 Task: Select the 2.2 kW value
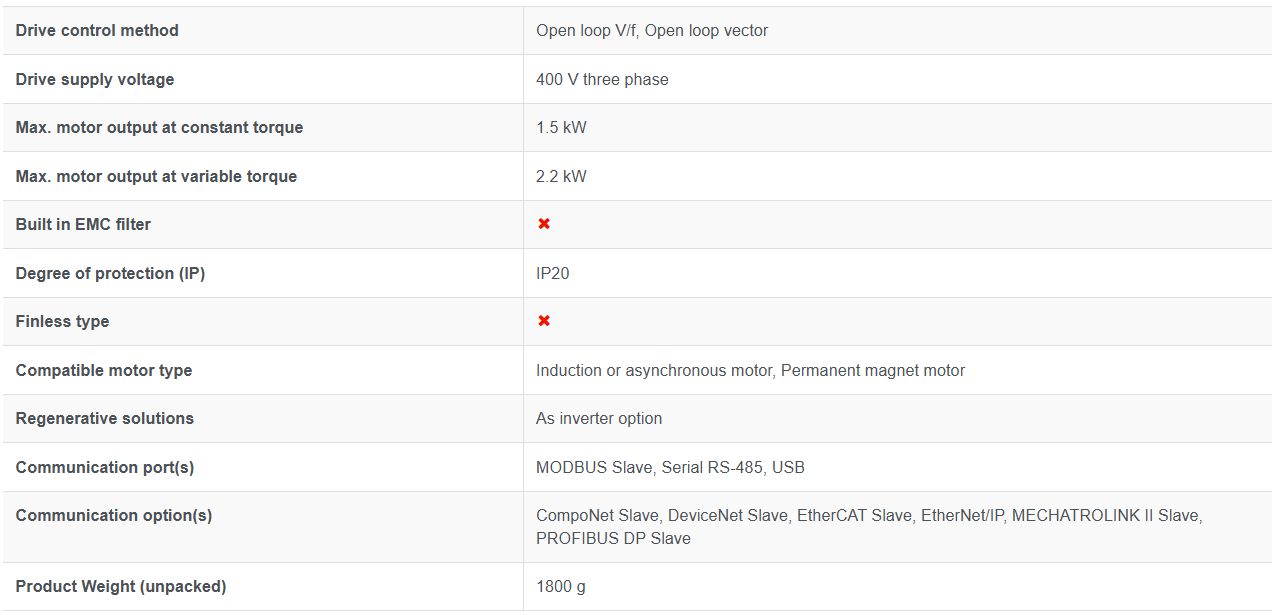[561, 176]
